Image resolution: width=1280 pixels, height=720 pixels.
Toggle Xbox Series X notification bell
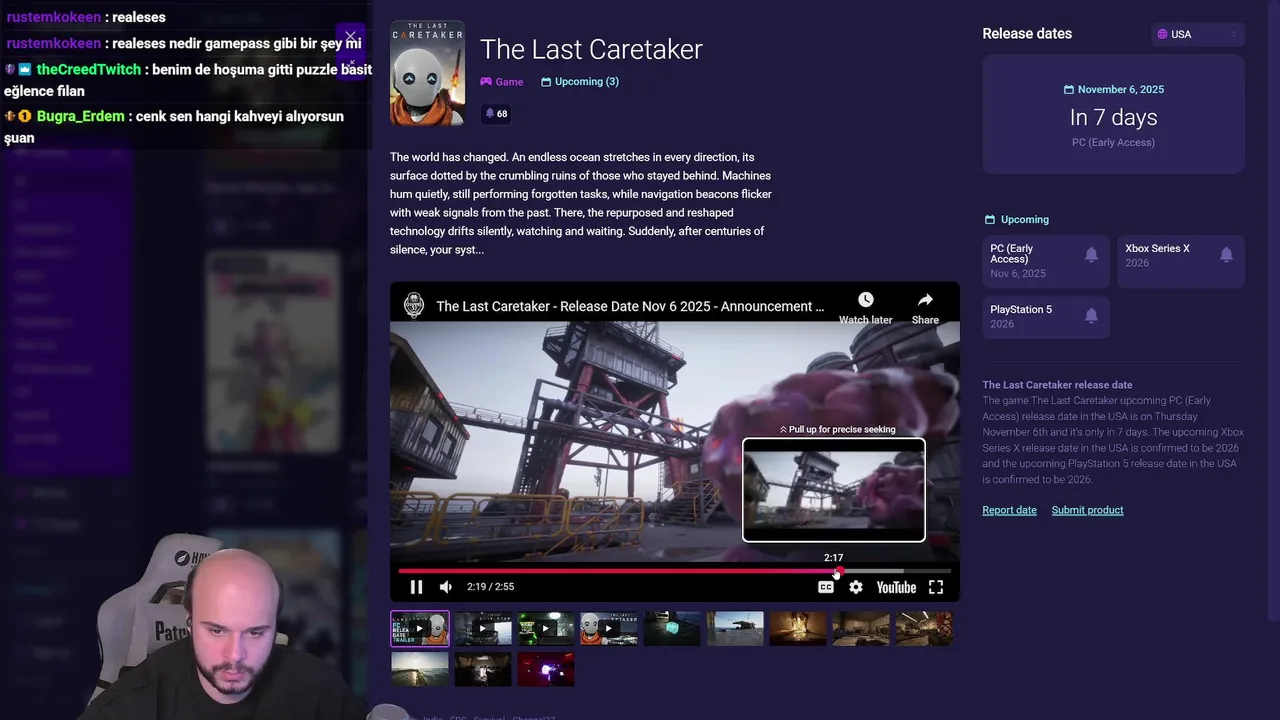pos(1226,255)
